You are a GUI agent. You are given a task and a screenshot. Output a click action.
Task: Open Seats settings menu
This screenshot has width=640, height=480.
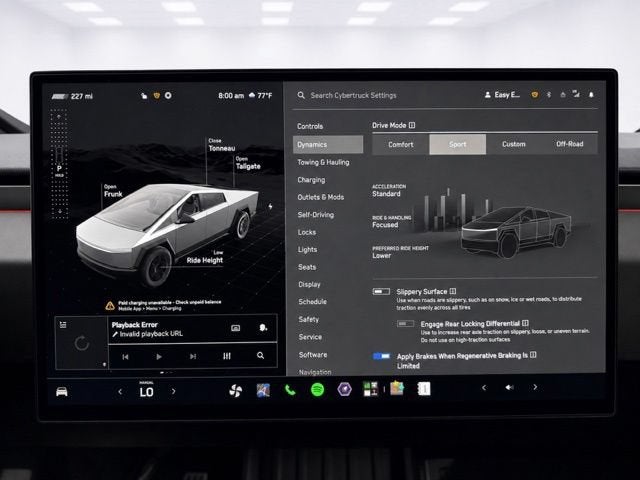(x=307, y=267)
